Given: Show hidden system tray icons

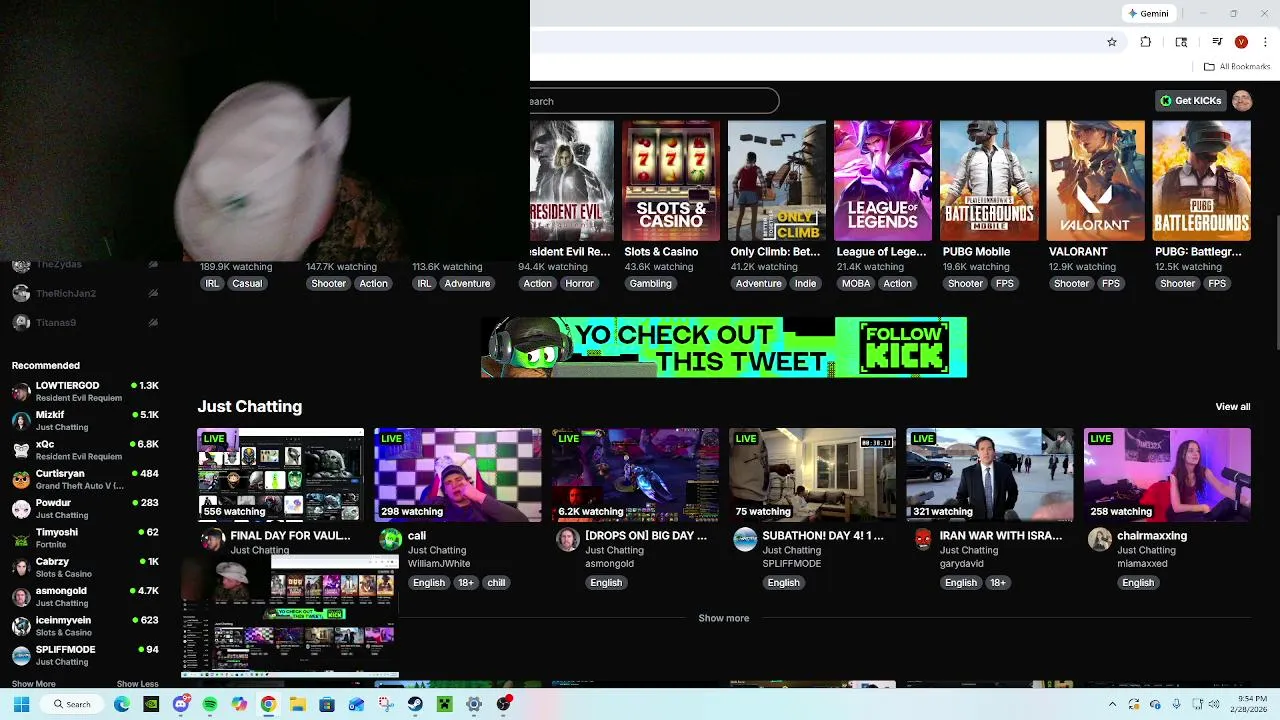Looking at the screenshot, I should click(x=1112, y=704).
